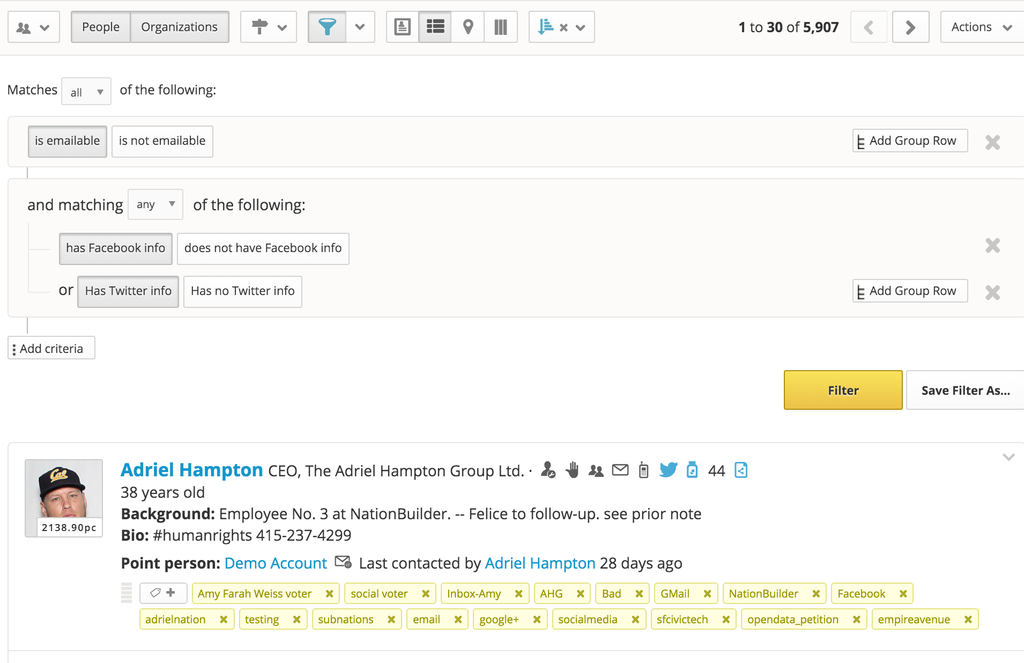1024x663 pixels.
Task: Switch to profile card view icon
Action: [x=402, y=27]
